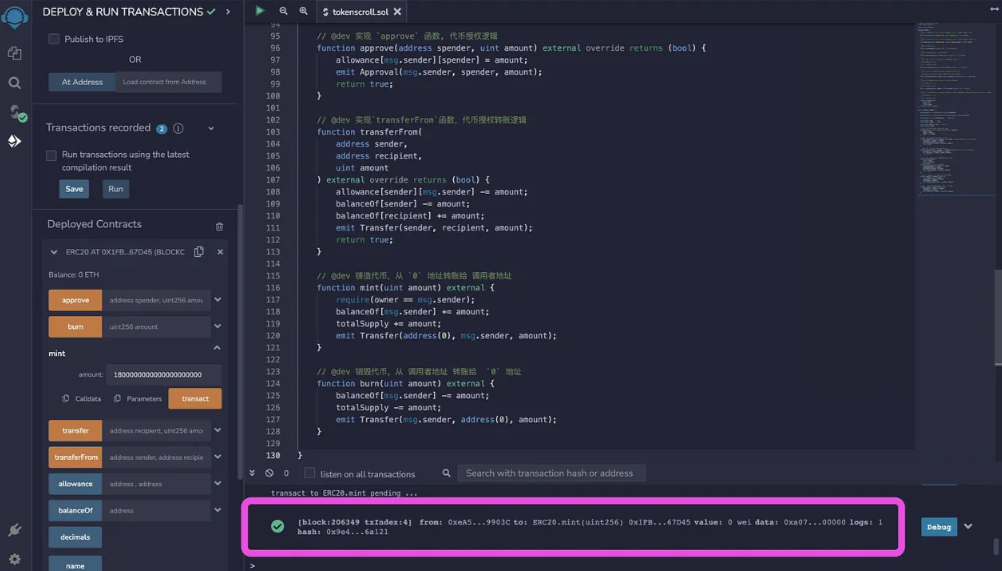Clear deployed contracts with trash icon
This screenshot has width=1002, height=571.
click(219, 227)
